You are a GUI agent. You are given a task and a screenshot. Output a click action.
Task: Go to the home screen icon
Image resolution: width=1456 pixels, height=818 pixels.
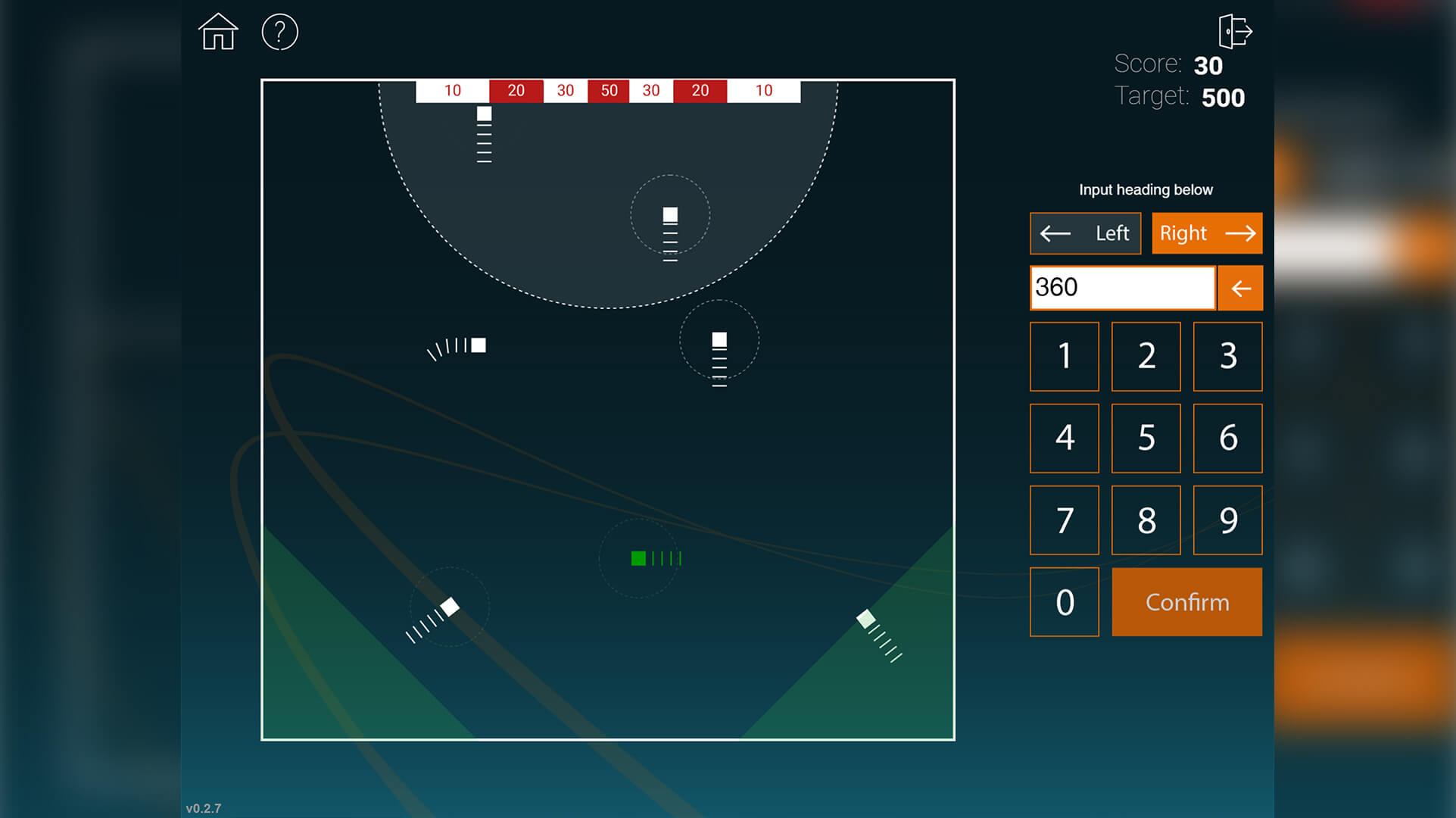[218, 32]
